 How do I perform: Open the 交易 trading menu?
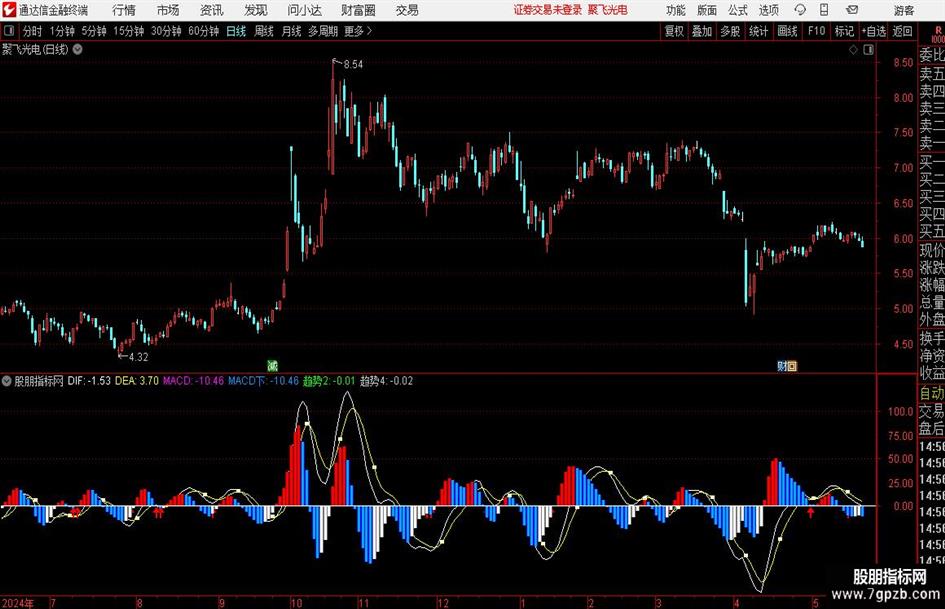[x=407, y=10]
